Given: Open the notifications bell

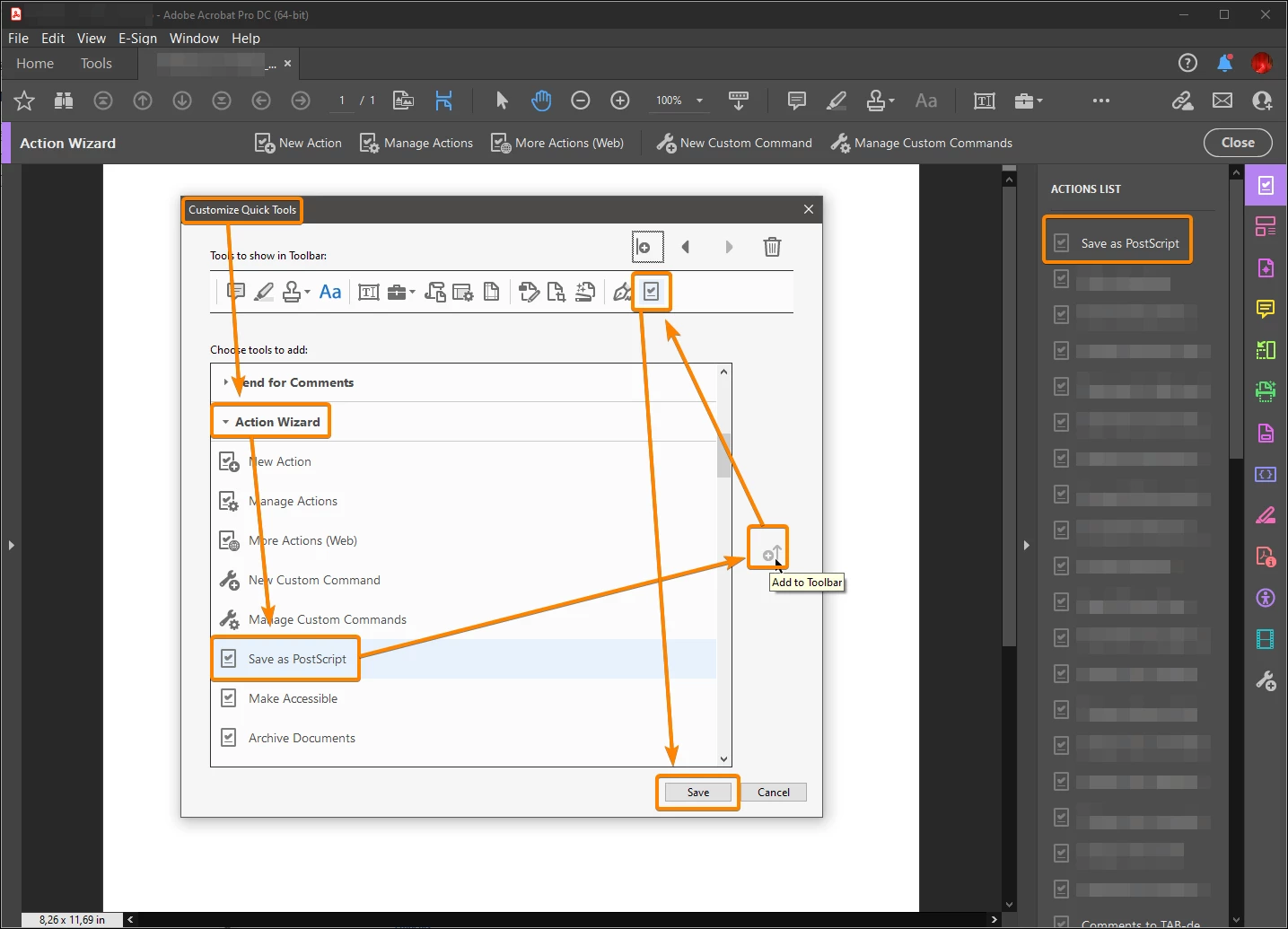Looking at the screenshot, I should [1225, 63].
